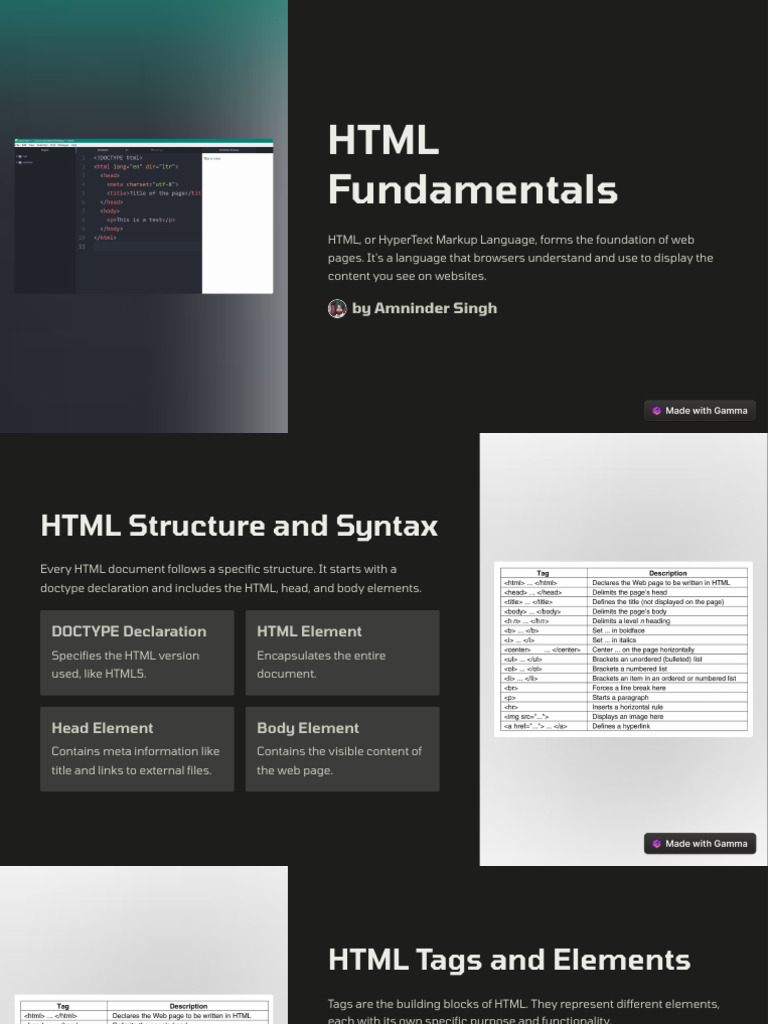
Task: Click the first slide's Made with Gamma badge
Action: [x=699, y=411]
